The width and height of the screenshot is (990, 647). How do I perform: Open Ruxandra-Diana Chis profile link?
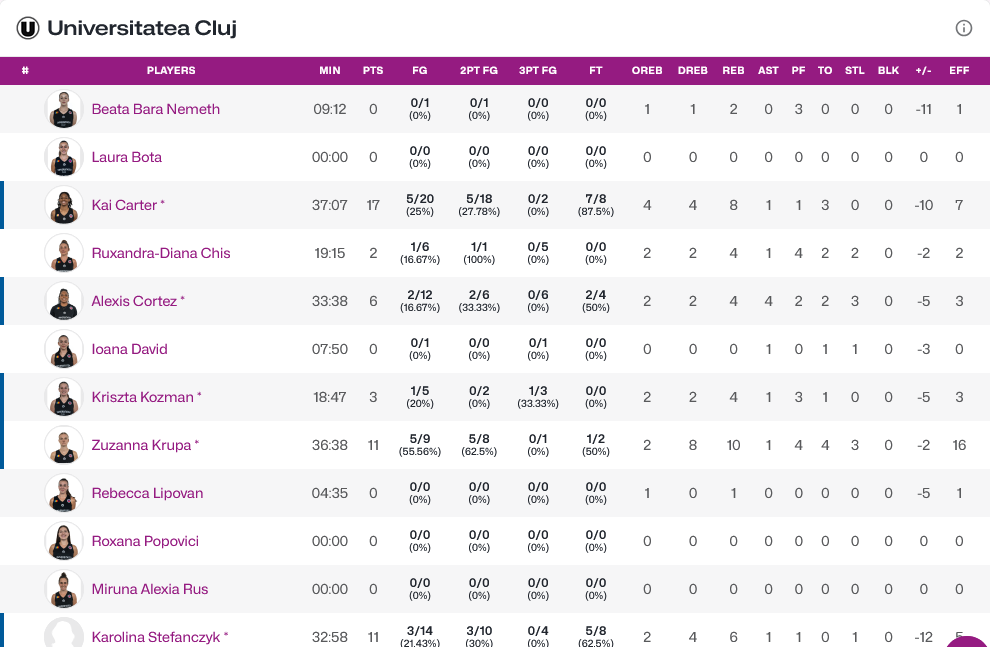point(160,253)
